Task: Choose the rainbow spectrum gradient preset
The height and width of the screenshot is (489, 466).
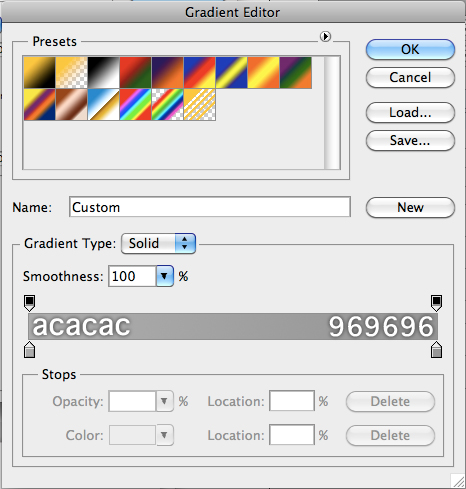Action: [x=135, y=105]
